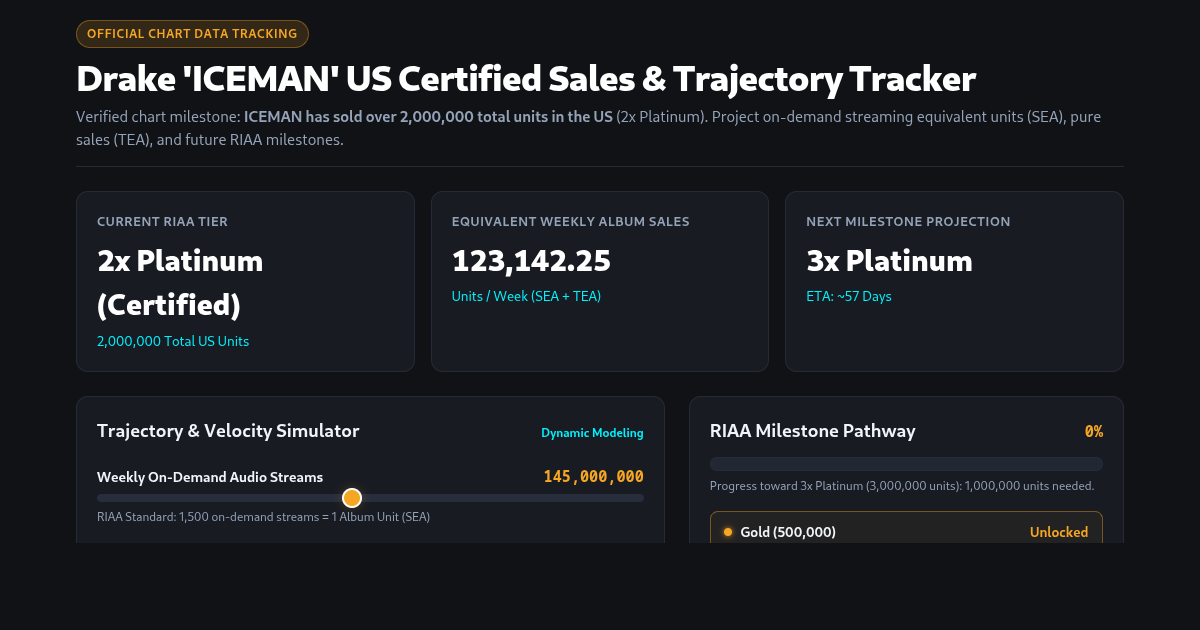1200x630 pixels.
Task: Click the 2,000,000 Total US Units text
Action: point(173,342)
